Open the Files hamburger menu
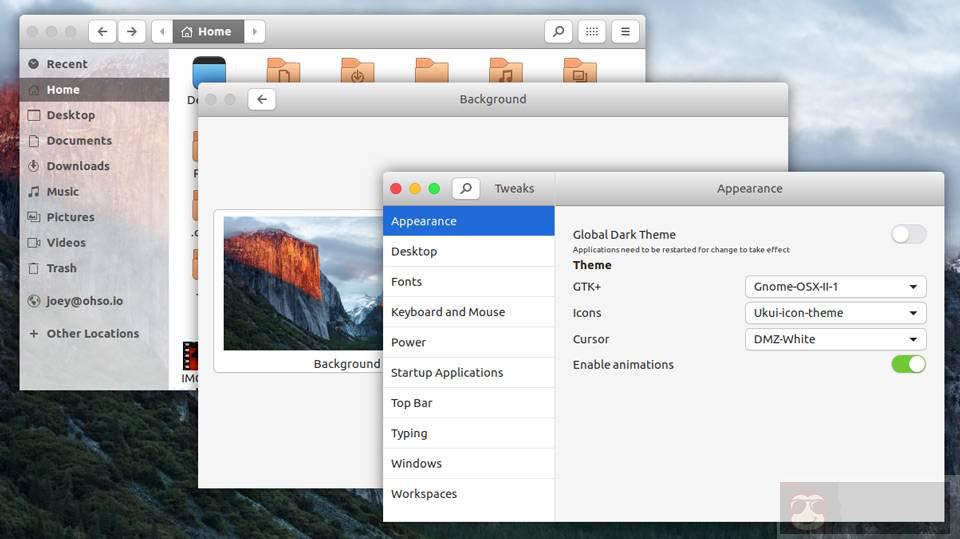The width and height of the screenshot is (960, 539). coord(625,31)
